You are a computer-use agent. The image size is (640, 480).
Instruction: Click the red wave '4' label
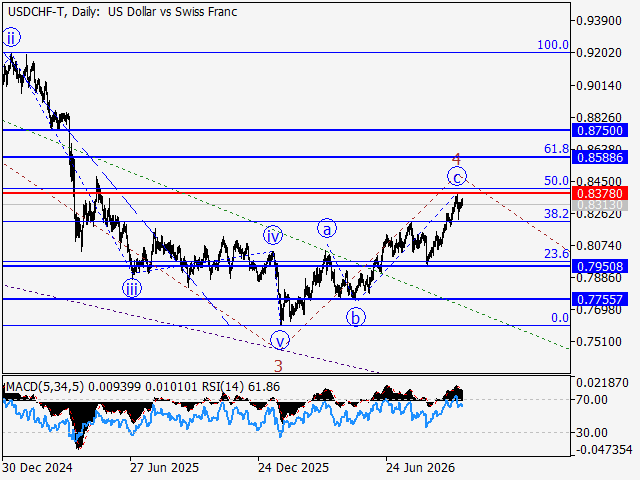click(456, 159)
